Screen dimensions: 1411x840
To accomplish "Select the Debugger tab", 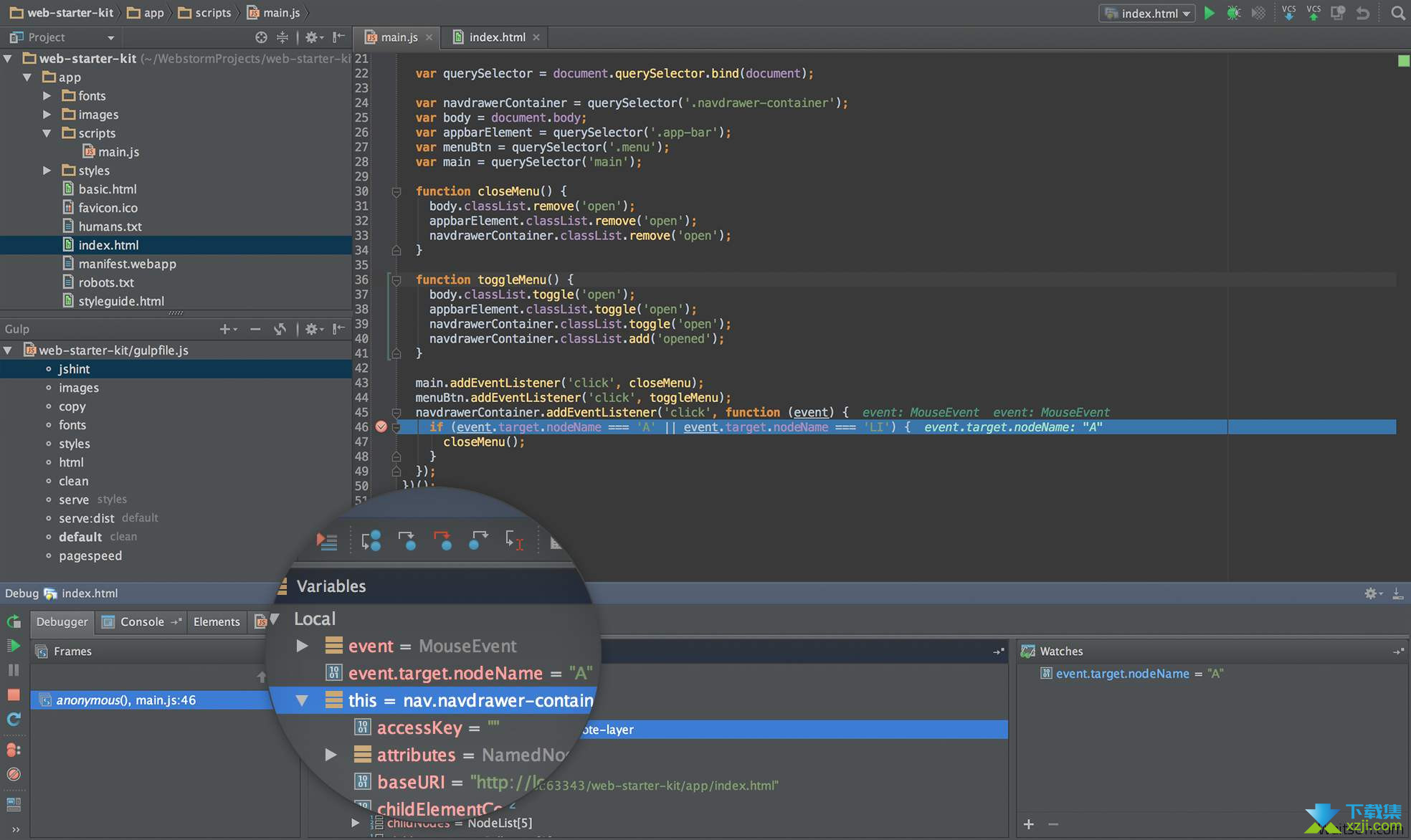I will (x=60, y=621).
